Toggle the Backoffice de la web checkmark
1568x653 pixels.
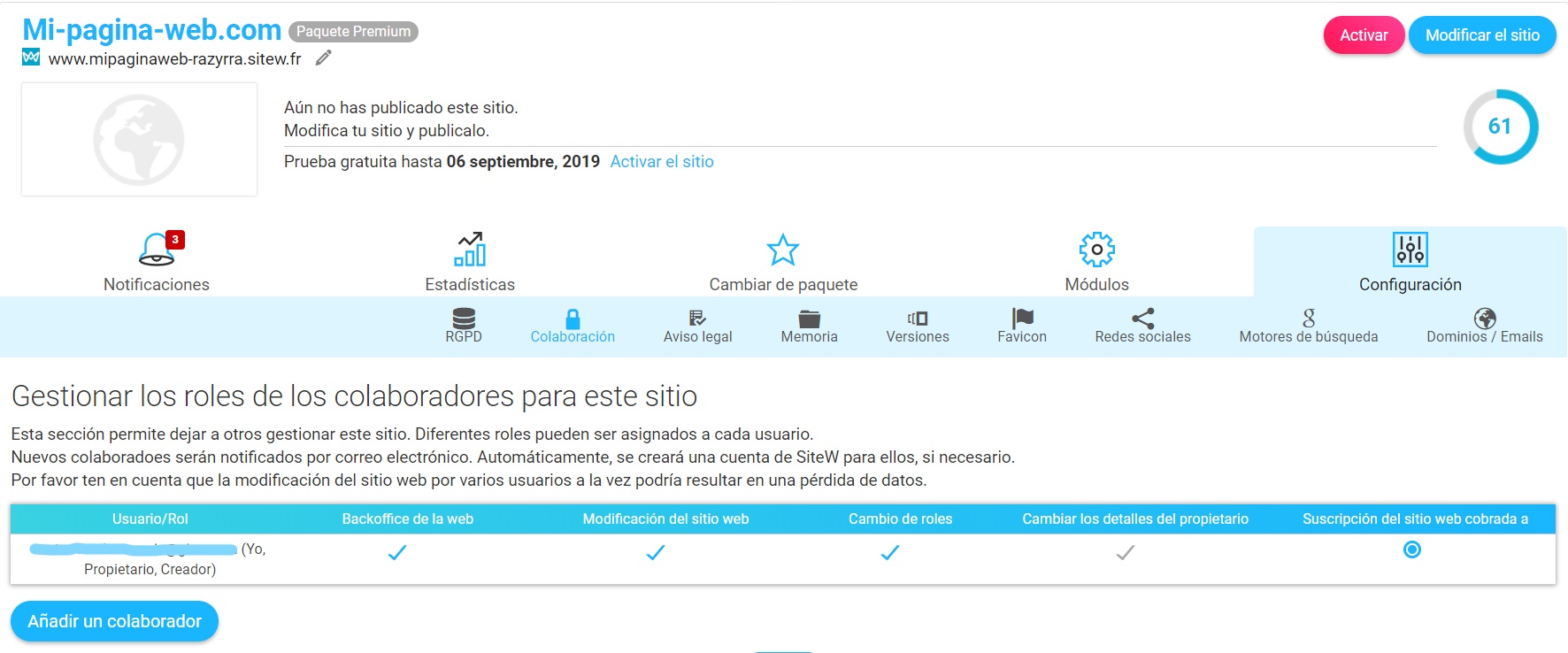397,552
